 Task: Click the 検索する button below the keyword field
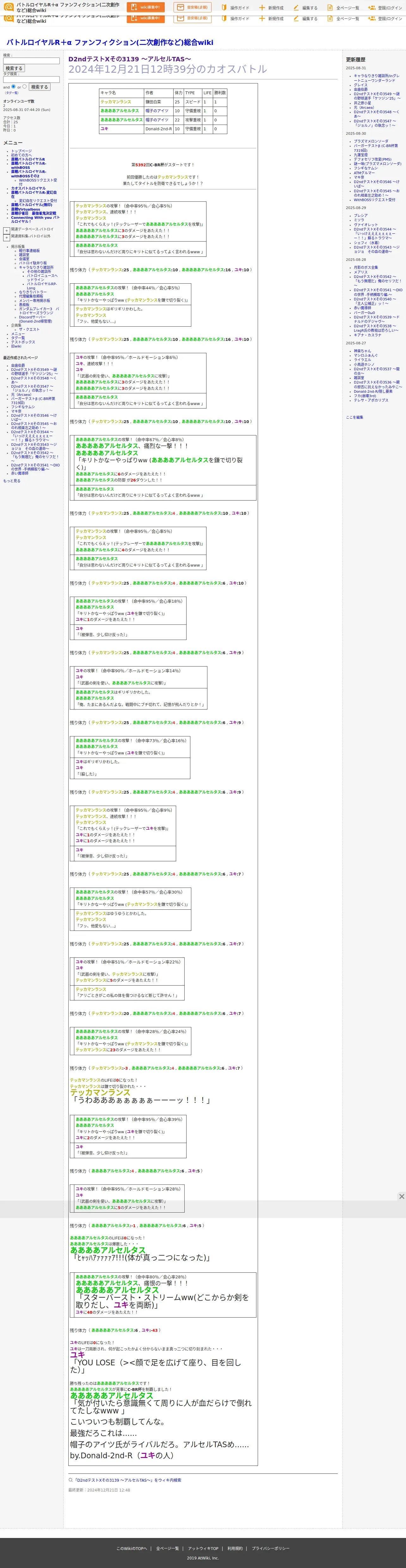[x=13, y=68]
